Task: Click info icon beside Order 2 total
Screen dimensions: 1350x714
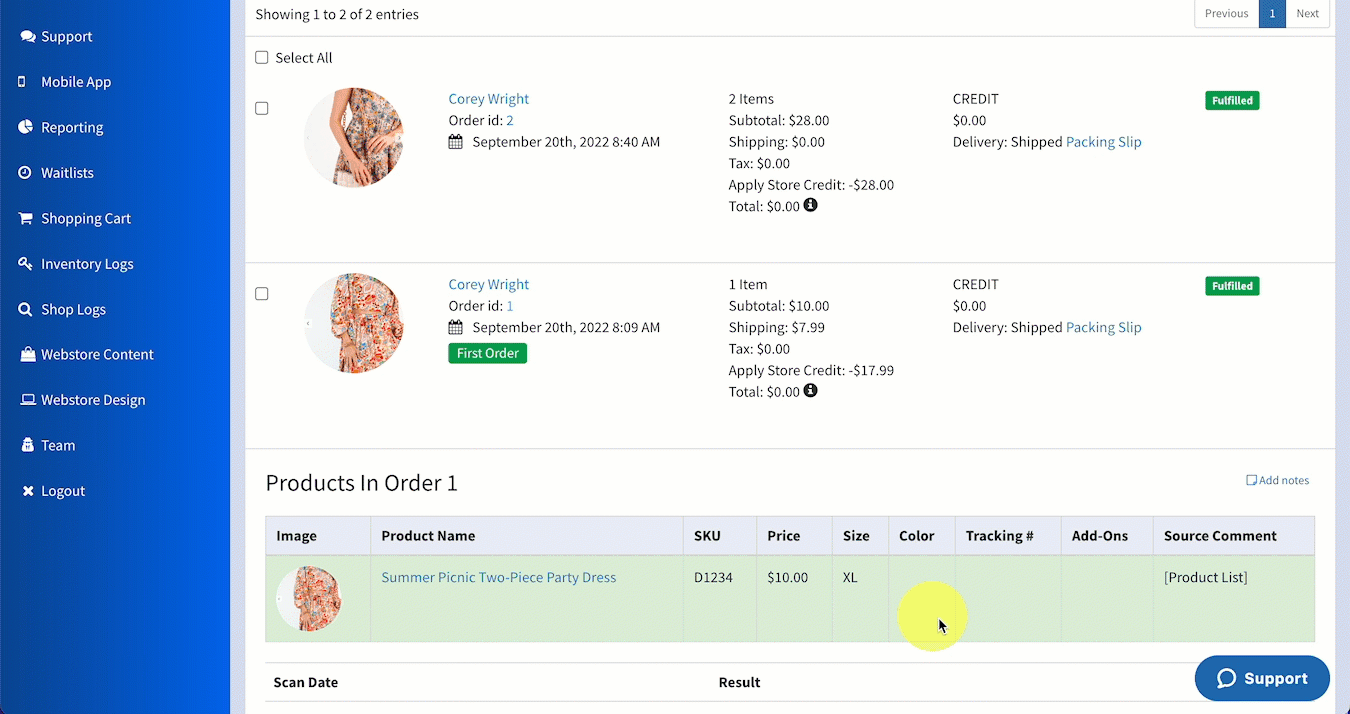Action: 811,205
